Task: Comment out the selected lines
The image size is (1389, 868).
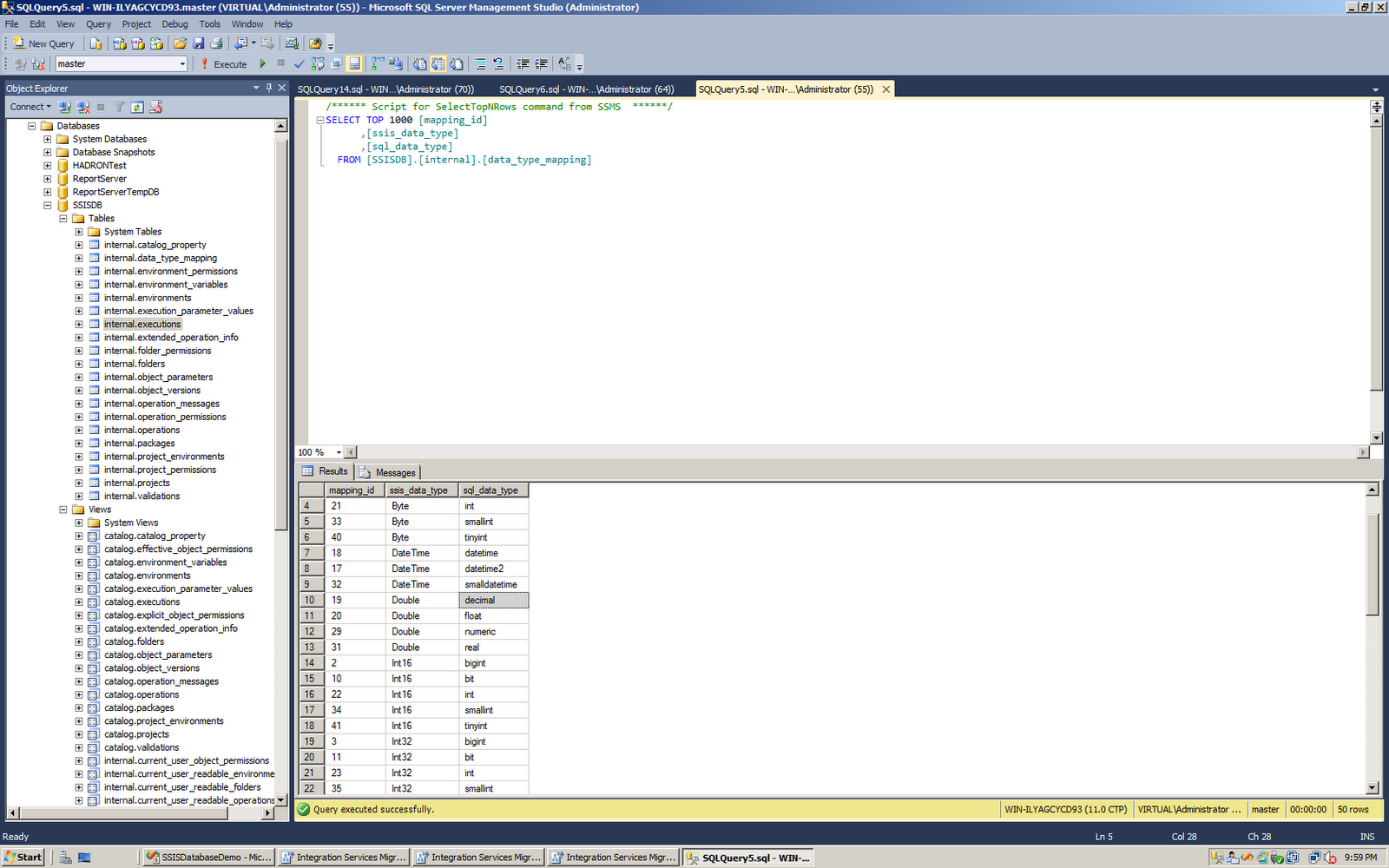Action: coord(480,63)
